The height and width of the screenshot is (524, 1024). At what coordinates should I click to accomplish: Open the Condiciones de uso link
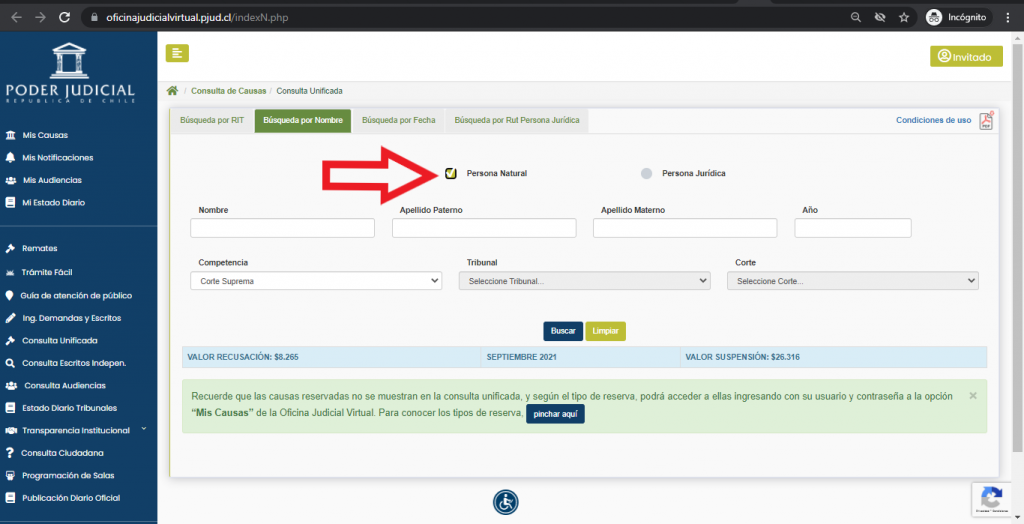[x=933, y=120]
